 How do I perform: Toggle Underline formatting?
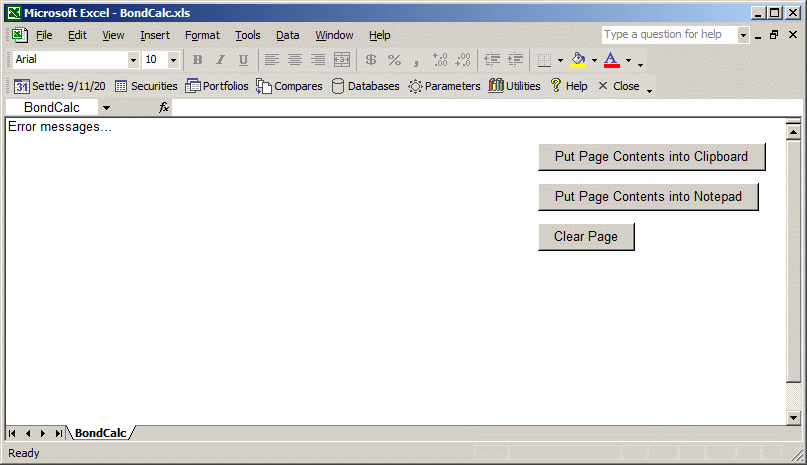[243, 60]
